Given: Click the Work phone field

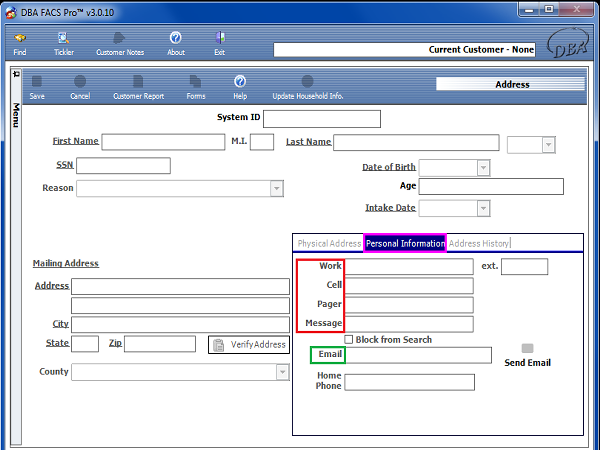Looking at the screenshot, I should coord(409,267).
